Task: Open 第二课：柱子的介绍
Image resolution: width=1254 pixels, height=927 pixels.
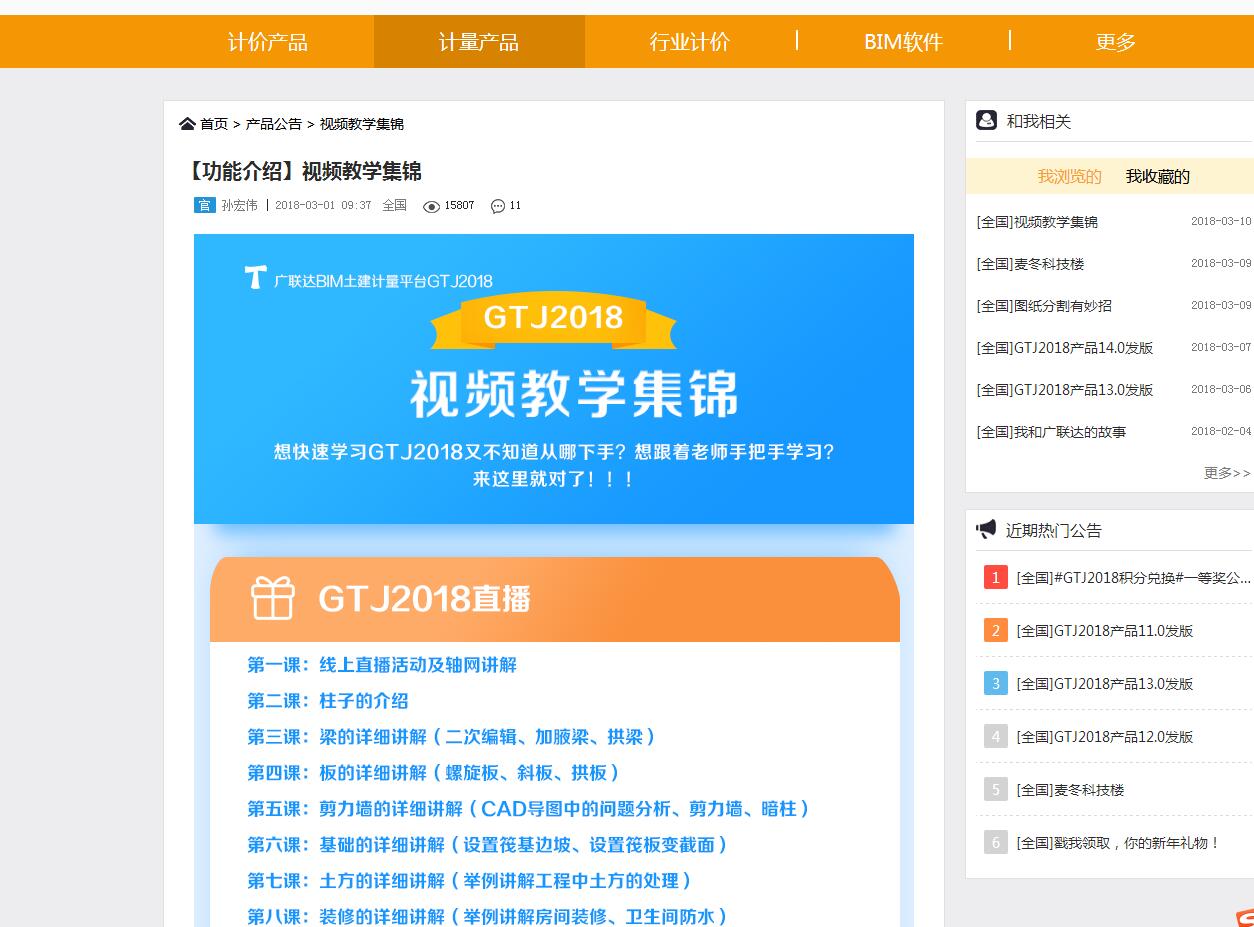Action: click(x=328, y=701)
